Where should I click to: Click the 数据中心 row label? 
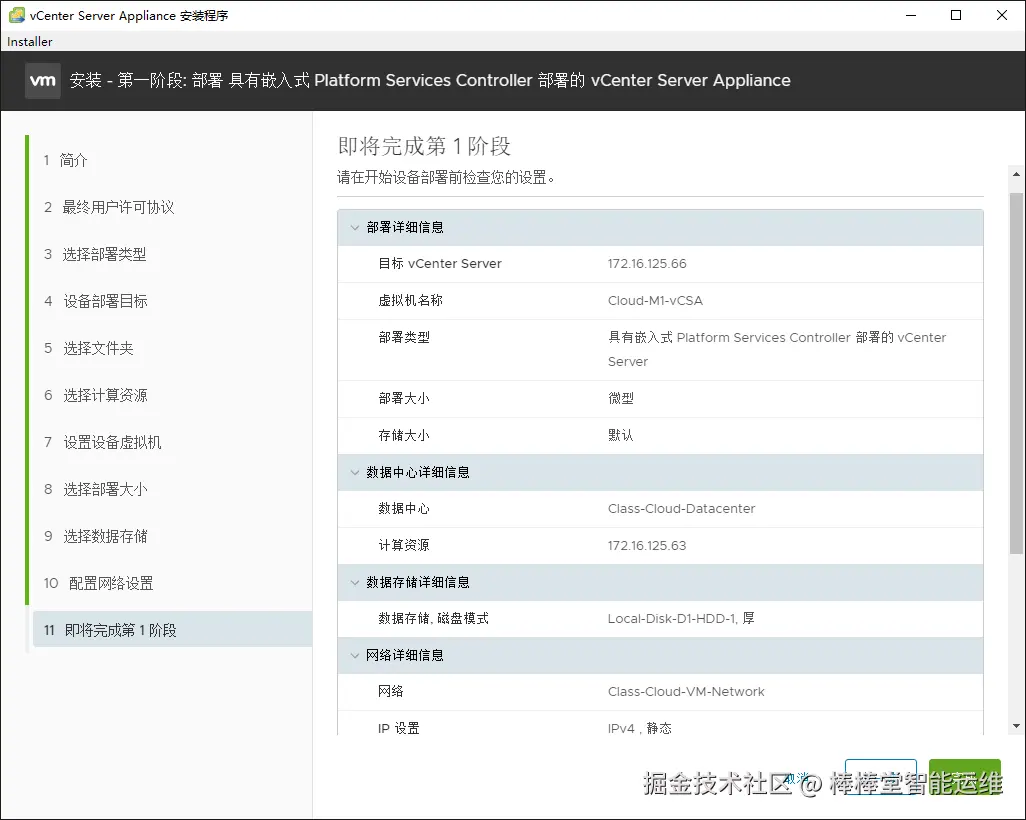pyautogui.click(x=404, y=508)
